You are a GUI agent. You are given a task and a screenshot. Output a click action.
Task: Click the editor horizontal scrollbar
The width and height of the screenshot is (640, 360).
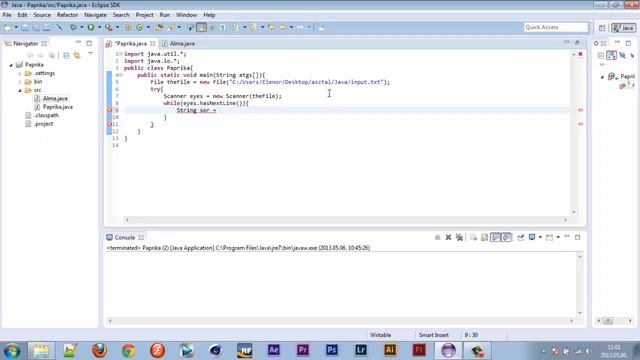coord(346,220)
